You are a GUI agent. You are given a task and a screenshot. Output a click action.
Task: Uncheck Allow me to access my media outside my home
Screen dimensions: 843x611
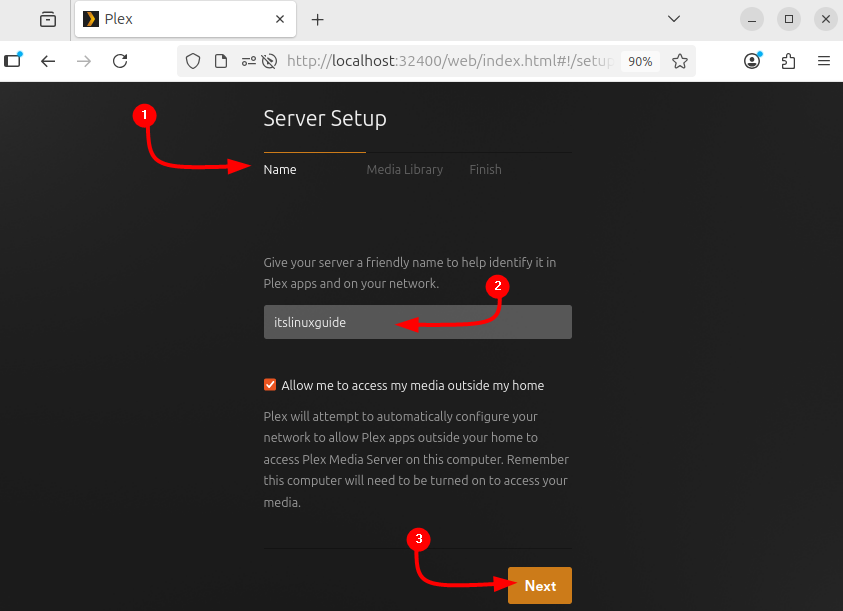click(x=270, y=385)
